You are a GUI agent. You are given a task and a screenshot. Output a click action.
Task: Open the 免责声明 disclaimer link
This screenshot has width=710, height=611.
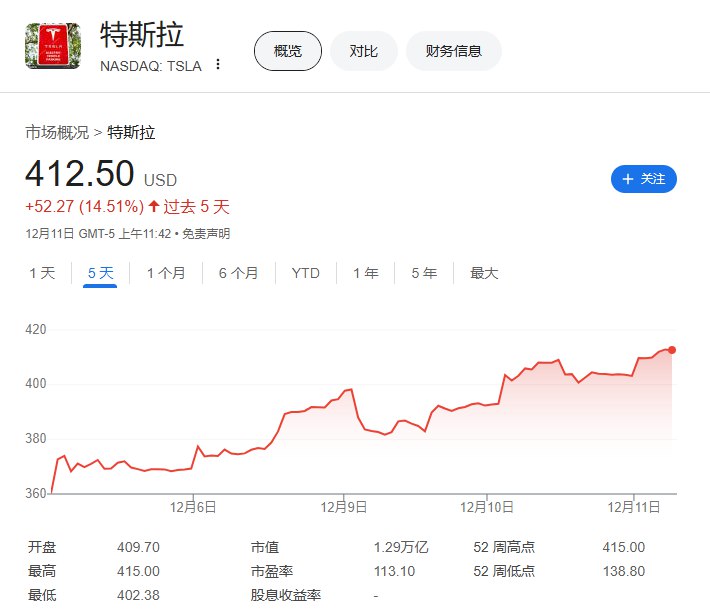(x=206, y=234)
